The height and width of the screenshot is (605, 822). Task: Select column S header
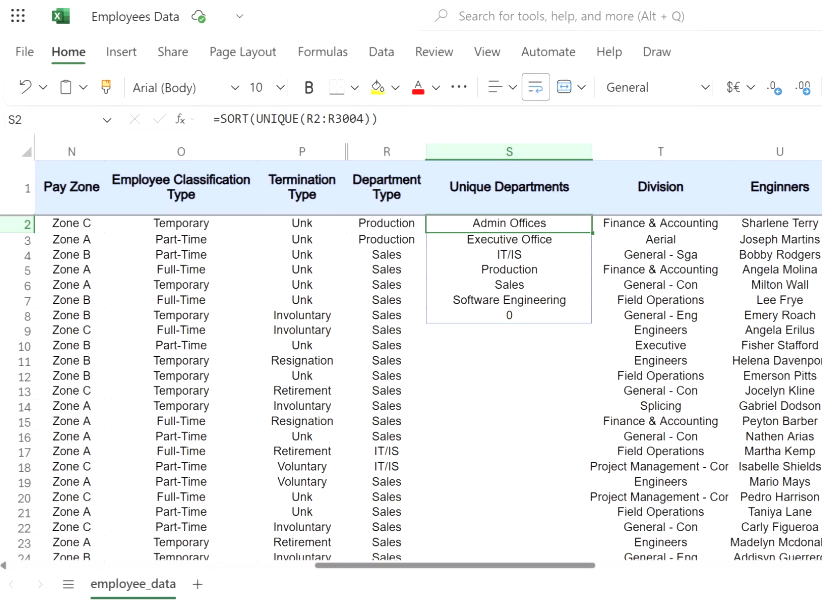pos(509,152)
